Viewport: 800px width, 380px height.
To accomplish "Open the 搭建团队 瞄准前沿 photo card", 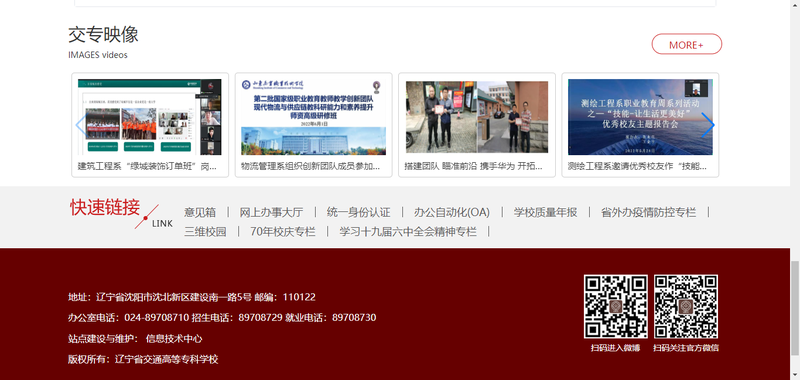I will tap(477, 117).
